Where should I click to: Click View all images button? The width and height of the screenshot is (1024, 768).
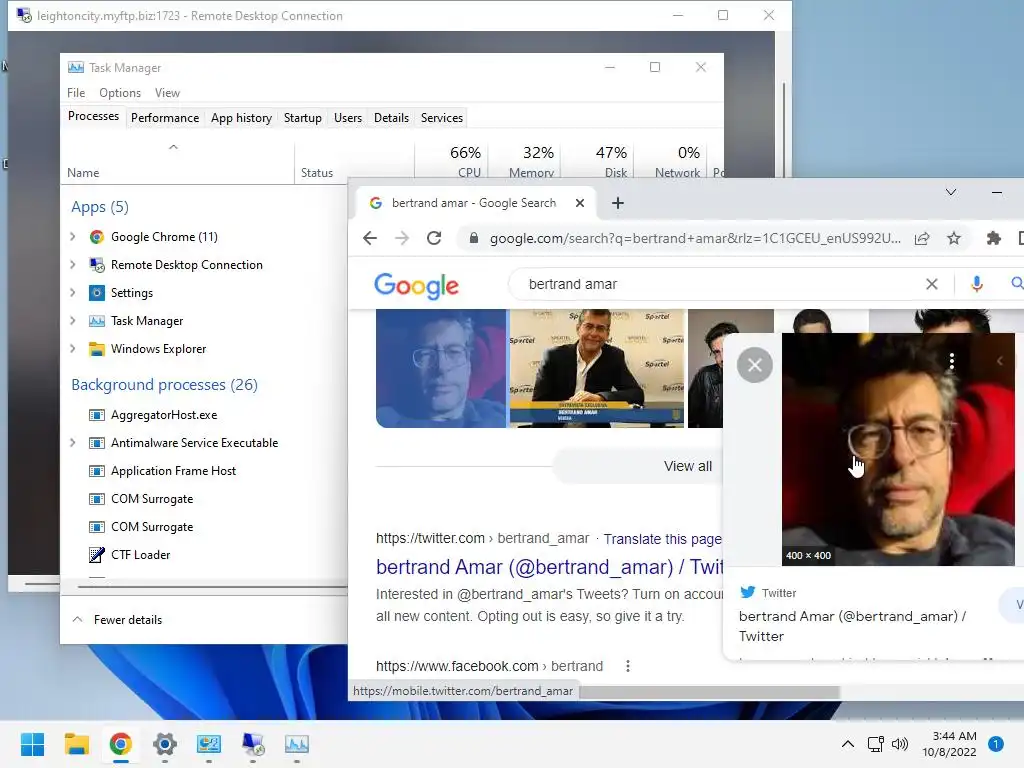click(688, 466)
